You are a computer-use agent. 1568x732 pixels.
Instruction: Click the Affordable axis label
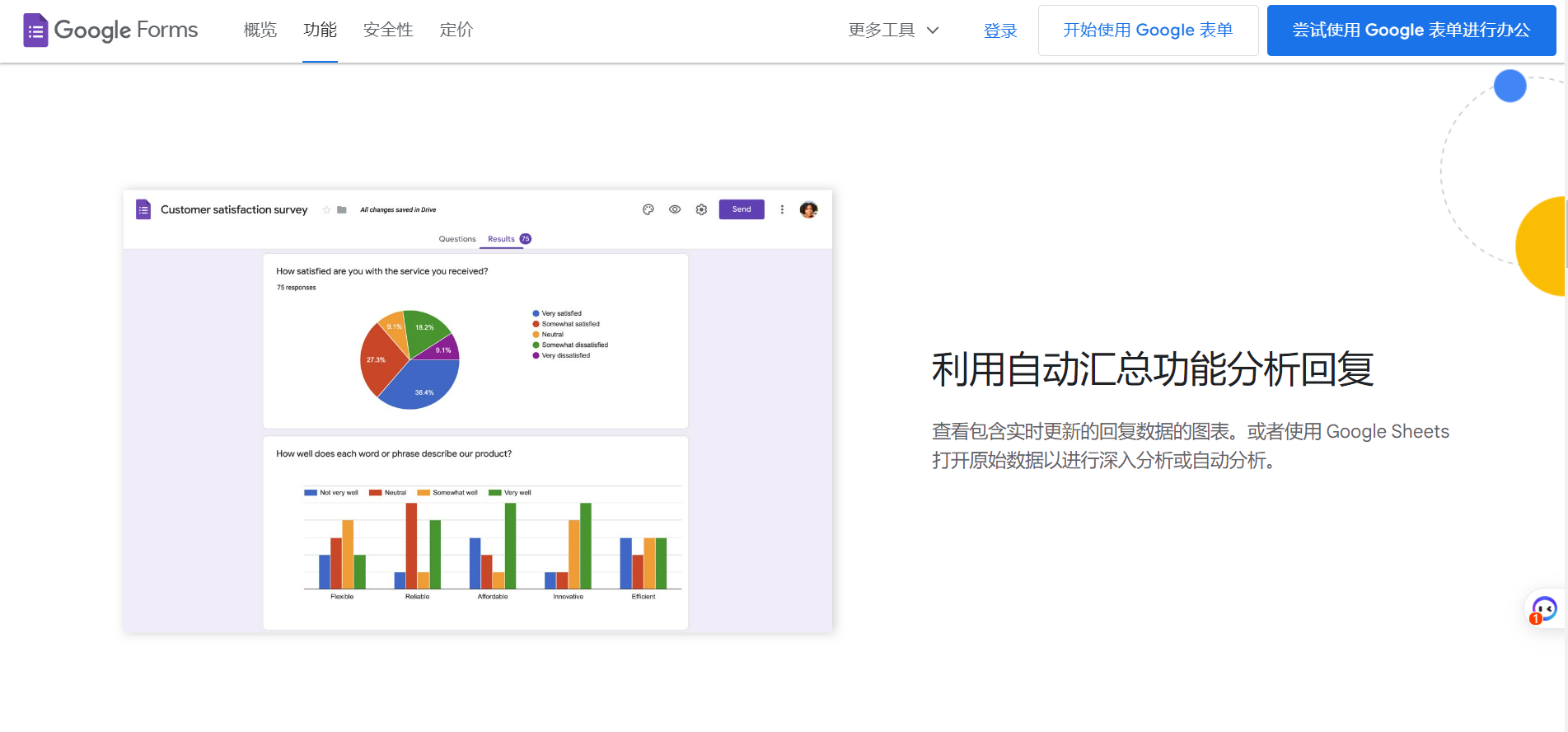(493, 597)
